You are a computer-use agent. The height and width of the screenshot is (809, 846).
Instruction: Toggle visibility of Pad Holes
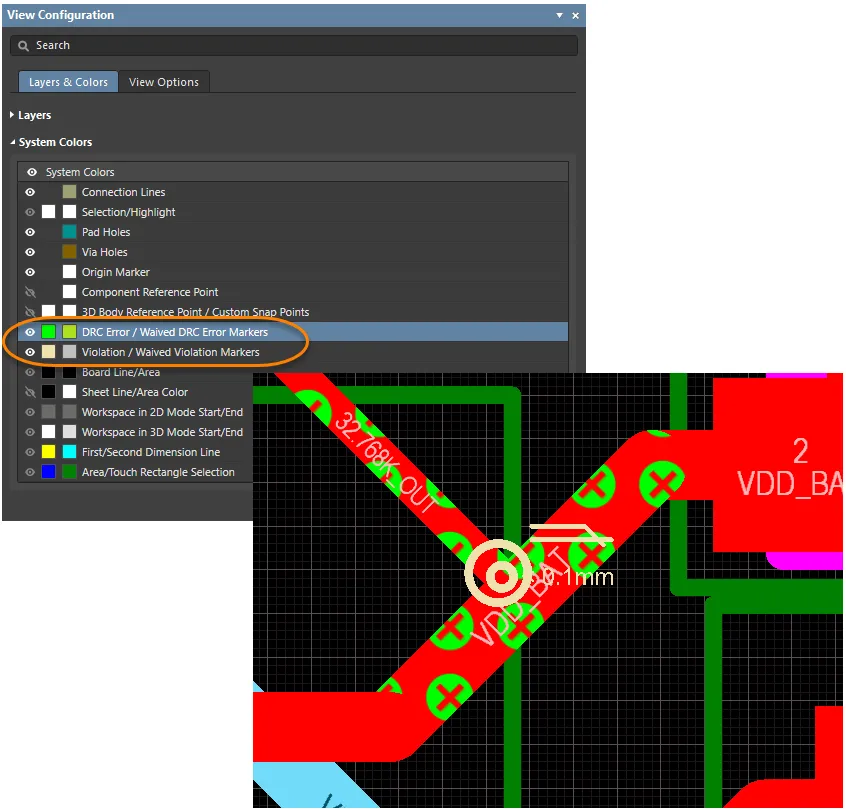[29, 232]
